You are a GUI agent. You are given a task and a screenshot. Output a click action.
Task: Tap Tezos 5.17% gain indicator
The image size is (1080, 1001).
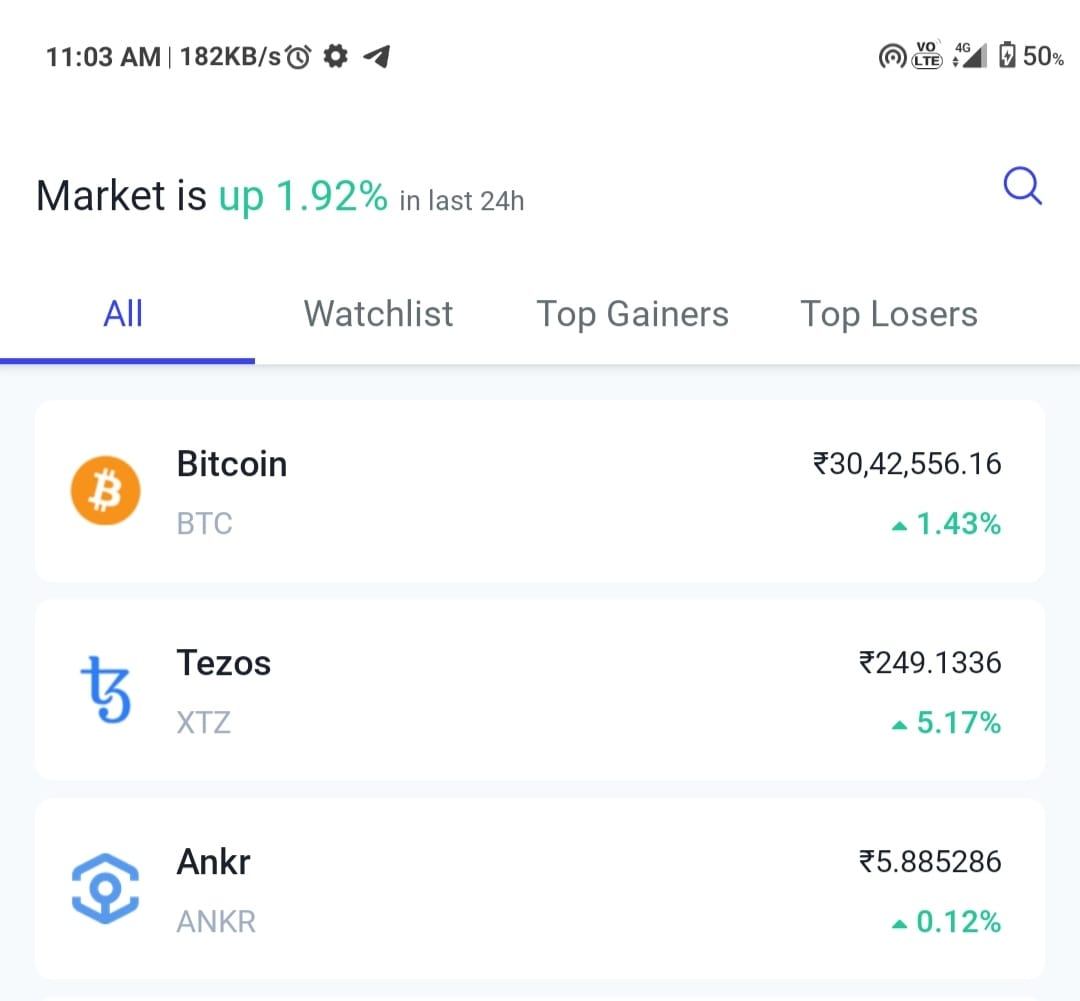(946, 722)
